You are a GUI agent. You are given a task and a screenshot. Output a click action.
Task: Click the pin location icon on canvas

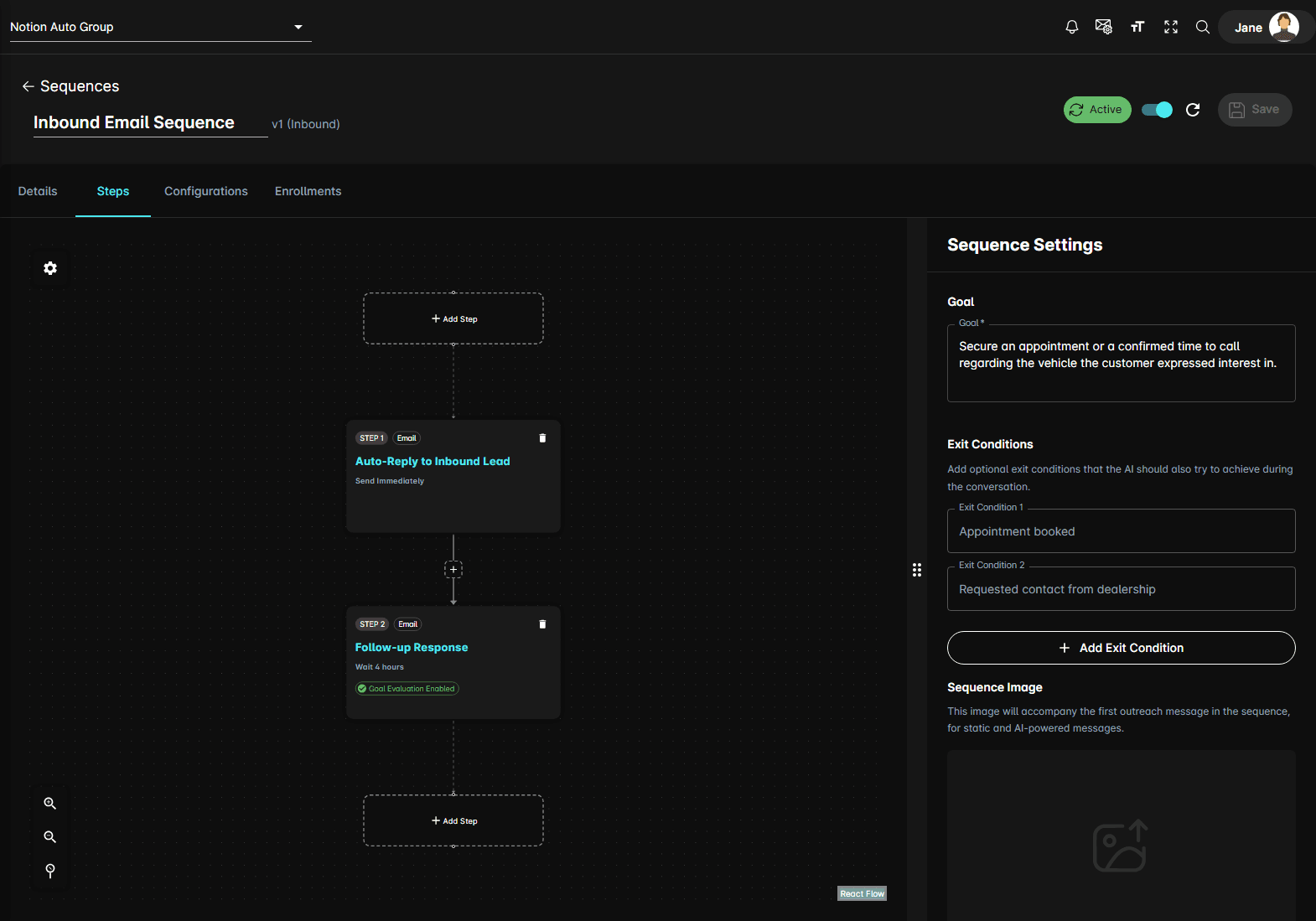point(50,872)
